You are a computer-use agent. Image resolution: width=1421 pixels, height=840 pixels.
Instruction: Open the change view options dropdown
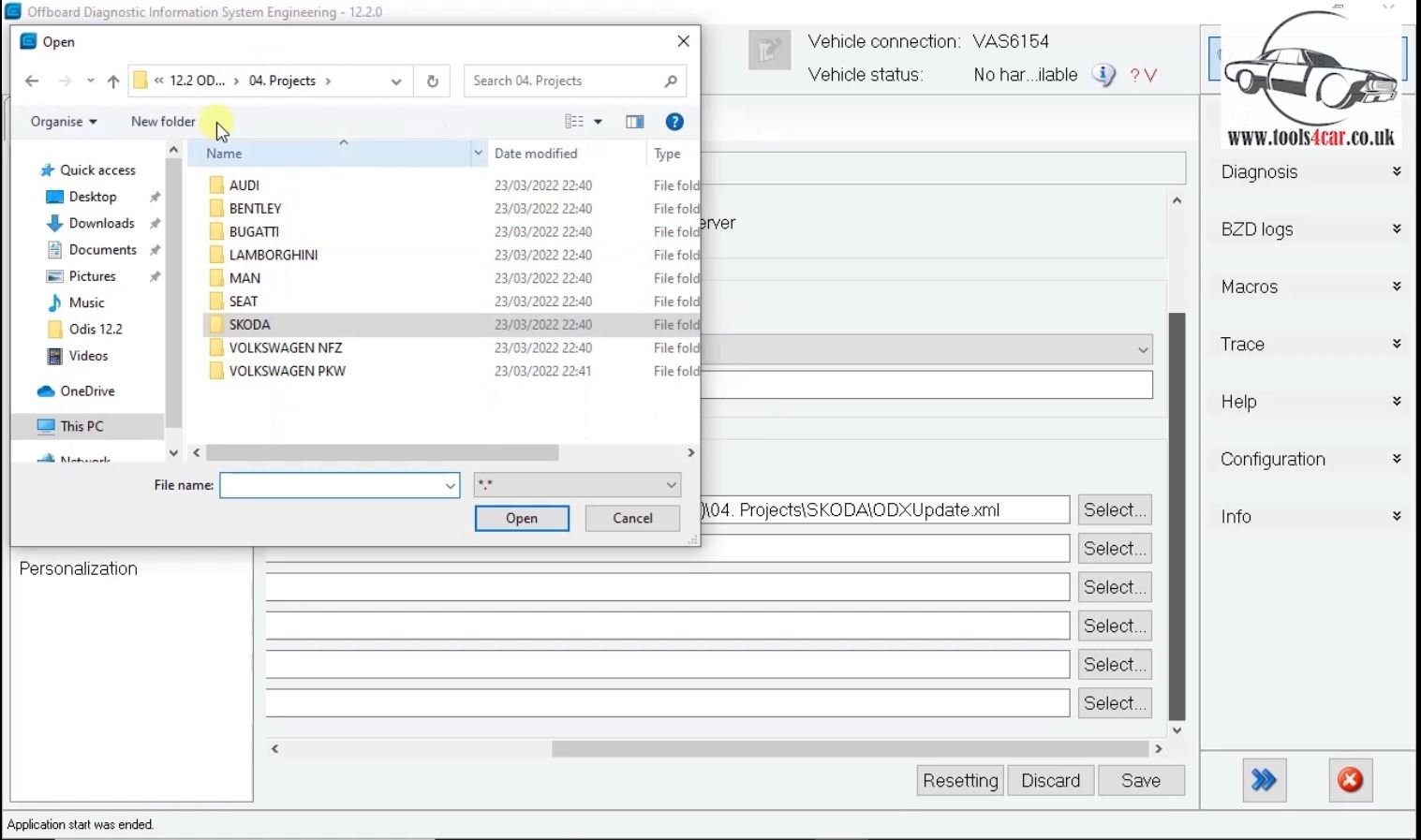598,122
